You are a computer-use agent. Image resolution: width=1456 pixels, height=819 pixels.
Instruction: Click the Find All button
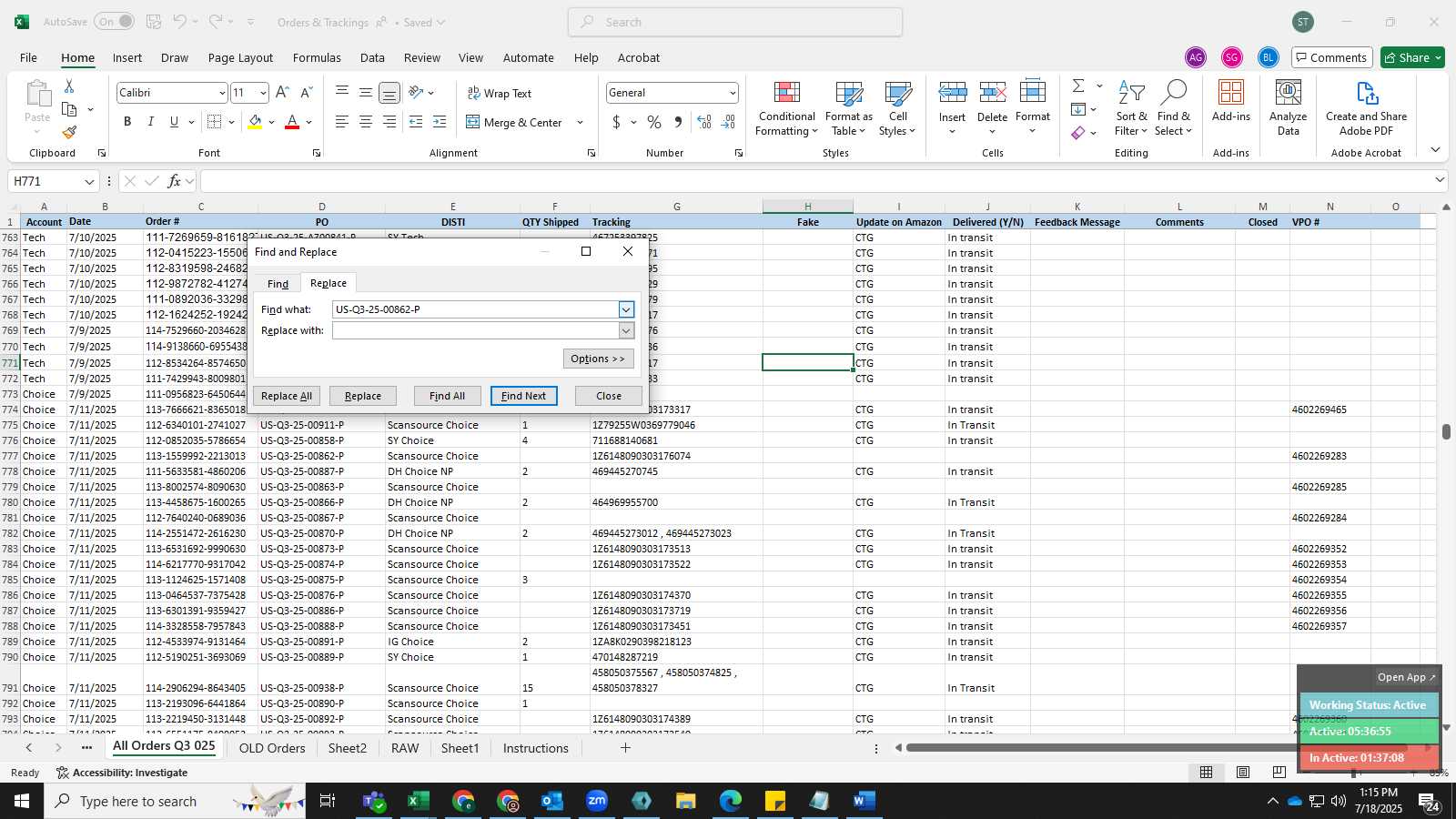point(447,396)
